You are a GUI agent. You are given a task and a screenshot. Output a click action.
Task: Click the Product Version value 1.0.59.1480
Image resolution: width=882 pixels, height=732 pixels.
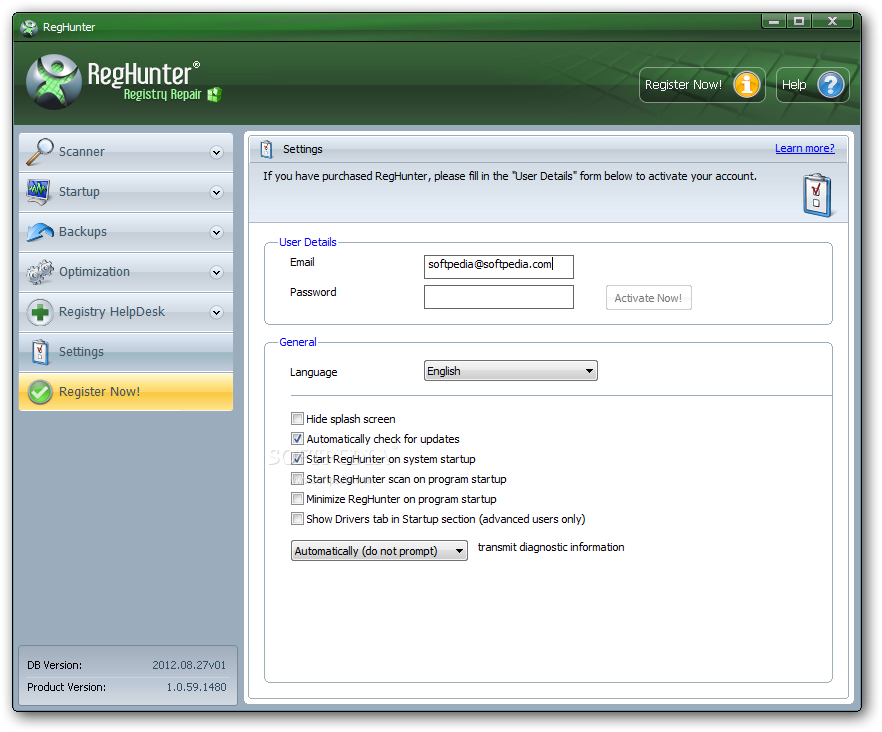[196, 687]
